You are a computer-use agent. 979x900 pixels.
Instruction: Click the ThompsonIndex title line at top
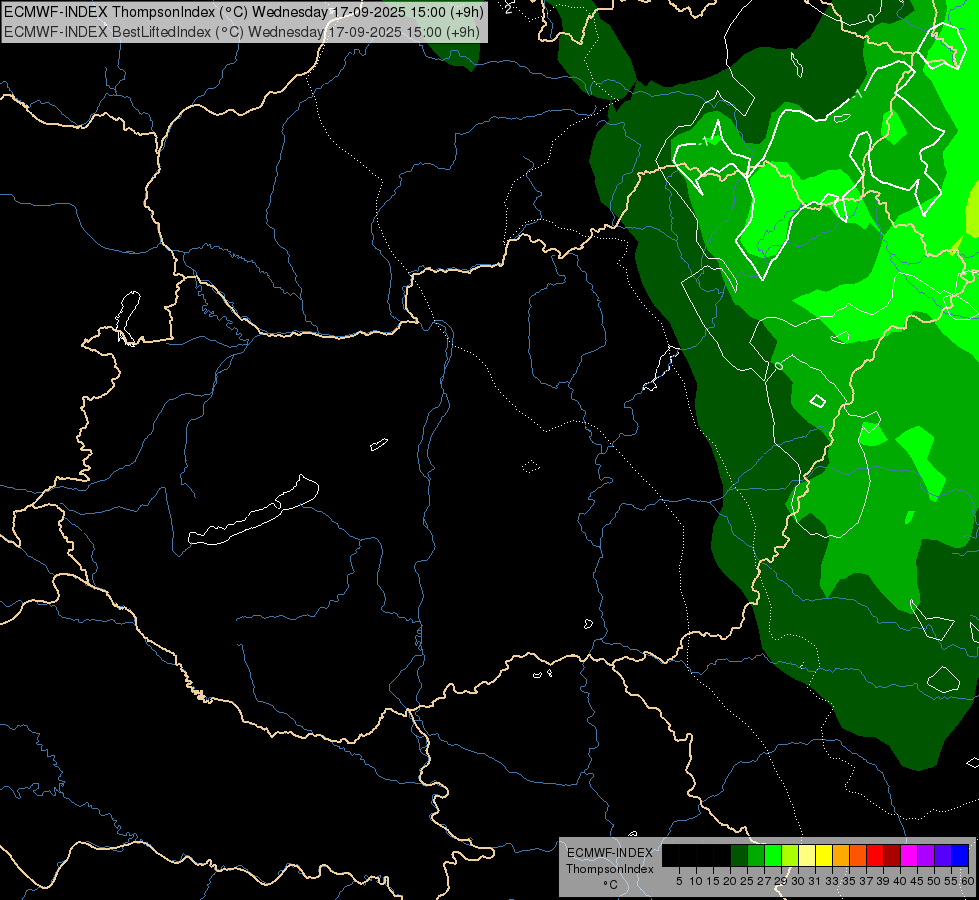coord(242,12)
